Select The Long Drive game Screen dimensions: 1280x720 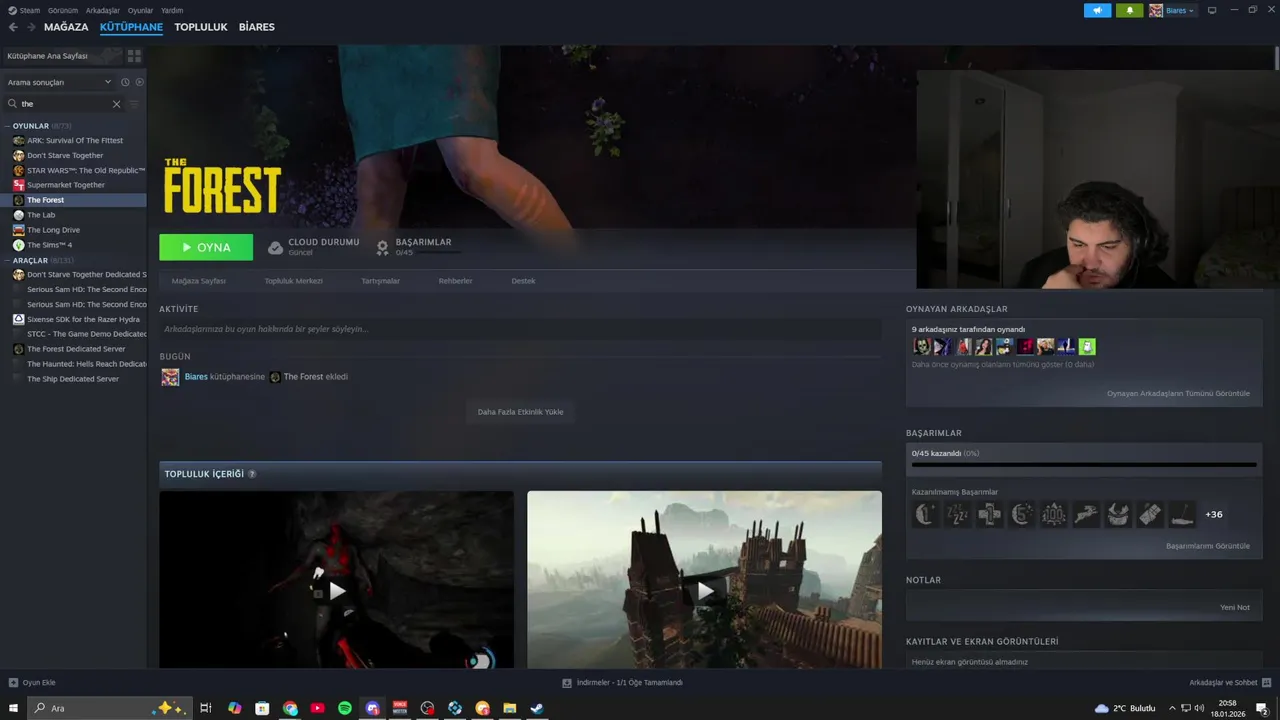coord(53,230)
